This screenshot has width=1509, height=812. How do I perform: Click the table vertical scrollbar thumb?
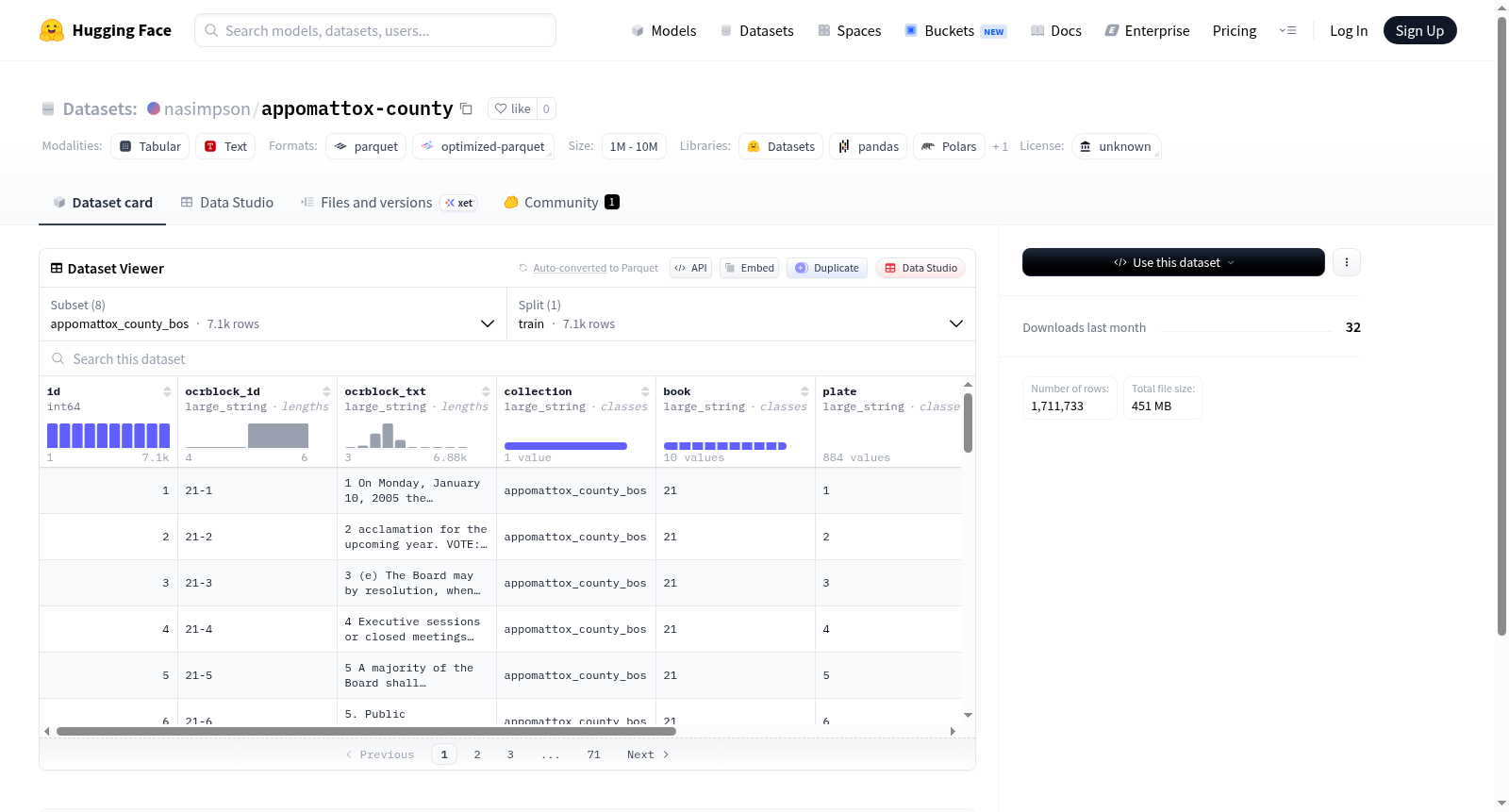coord(968,423)
